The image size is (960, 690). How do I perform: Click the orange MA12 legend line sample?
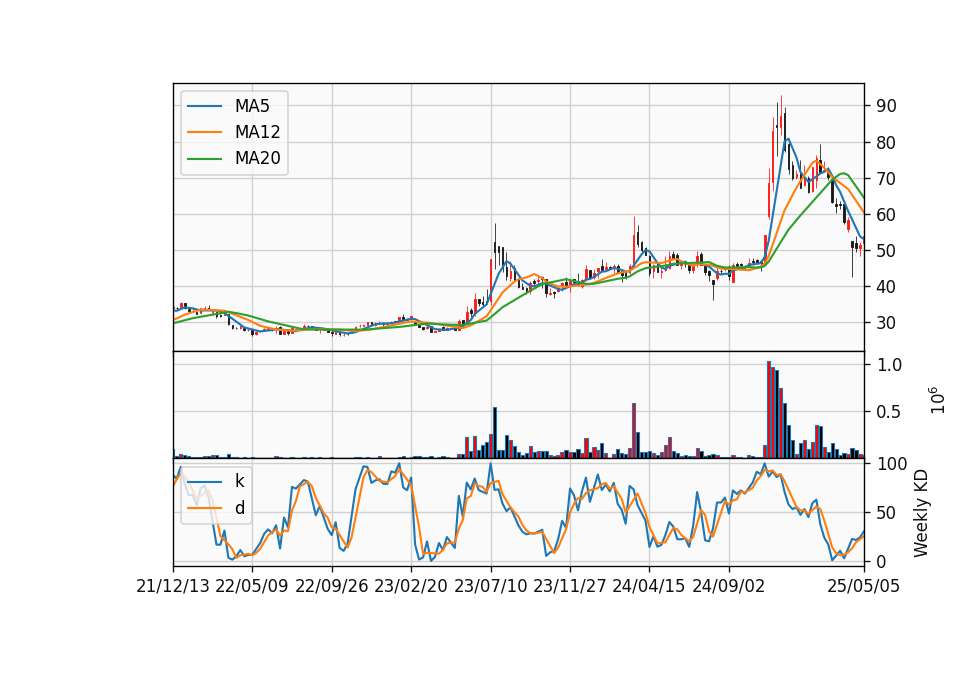point(204,132)
